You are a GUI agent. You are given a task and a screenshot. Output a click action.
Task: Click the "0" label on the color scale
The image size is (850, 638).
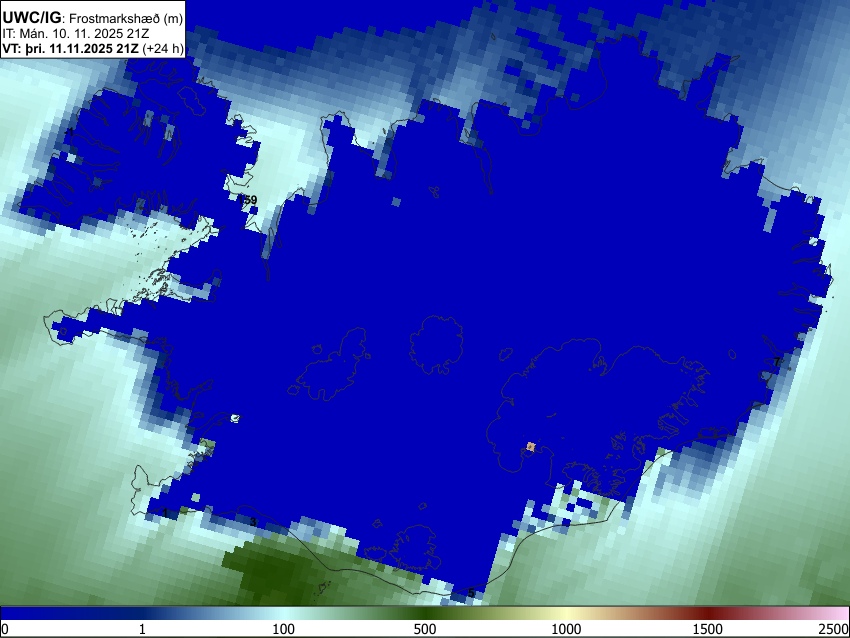click(5, 629)
